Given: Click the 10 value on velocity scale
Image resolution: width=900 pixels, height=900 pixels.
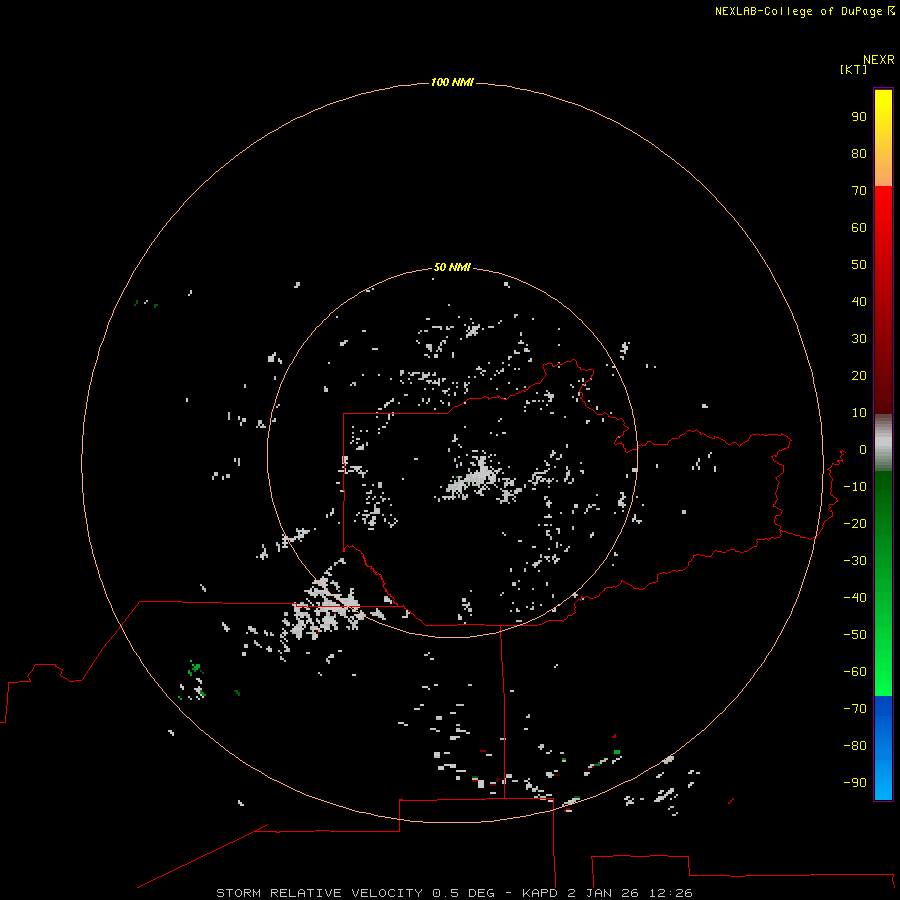Looking at the screenshot, I should [x=859, y=413].
